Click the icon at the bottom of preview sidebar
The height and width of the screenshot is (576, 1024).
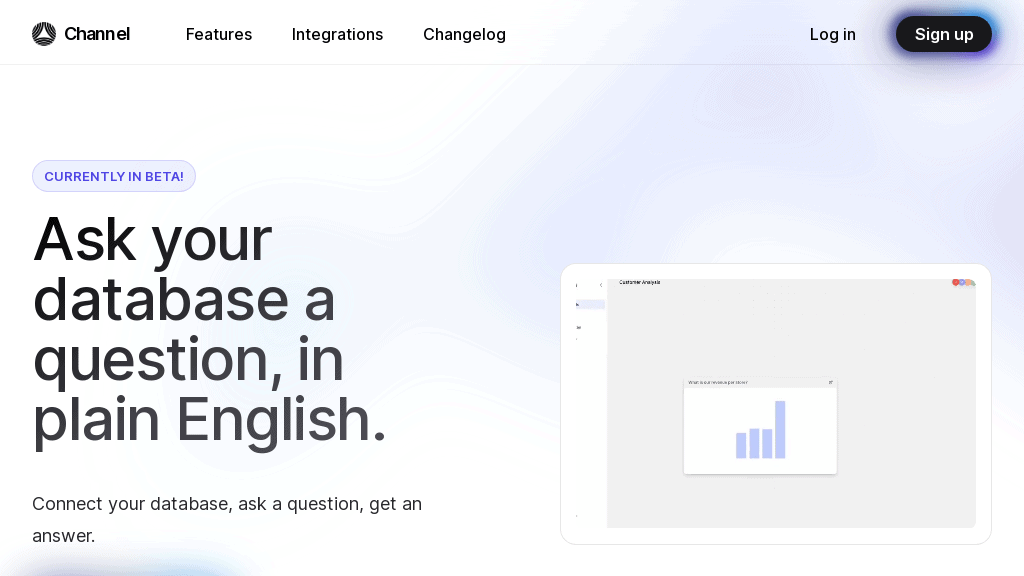pyautogui.click(x=577, y=516)
